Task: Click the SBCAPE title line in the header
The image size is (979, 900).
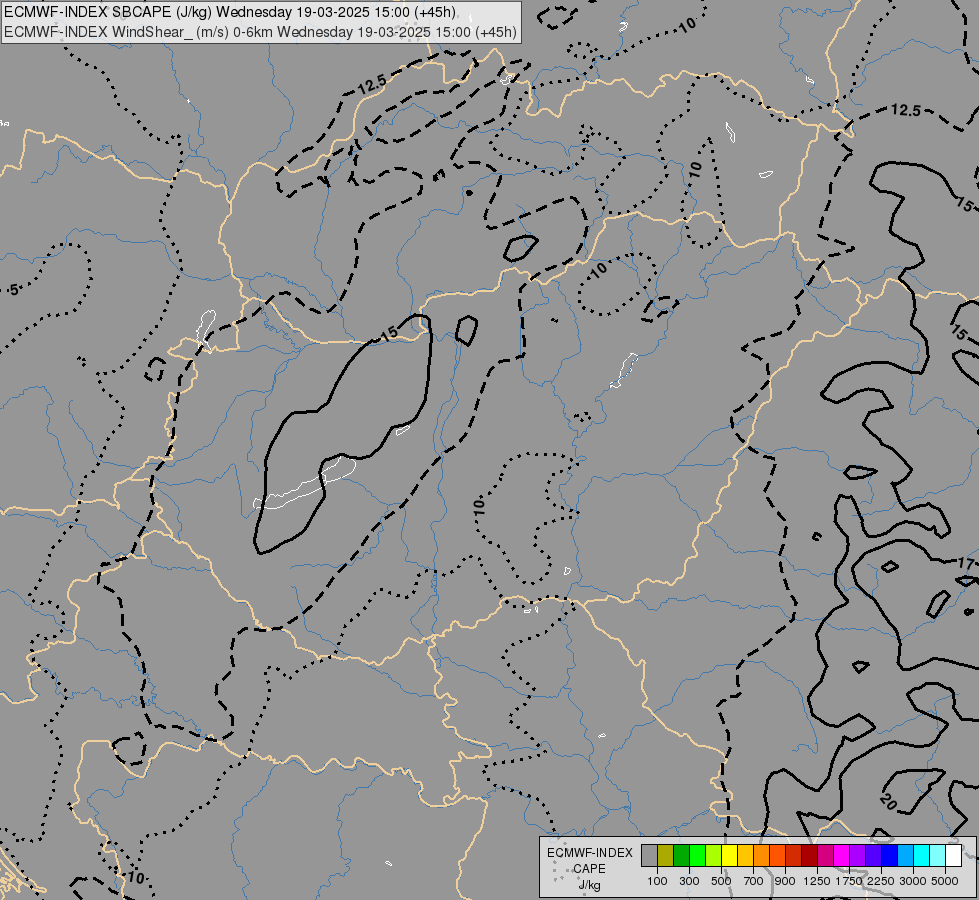Action: (x=230, y=12)
